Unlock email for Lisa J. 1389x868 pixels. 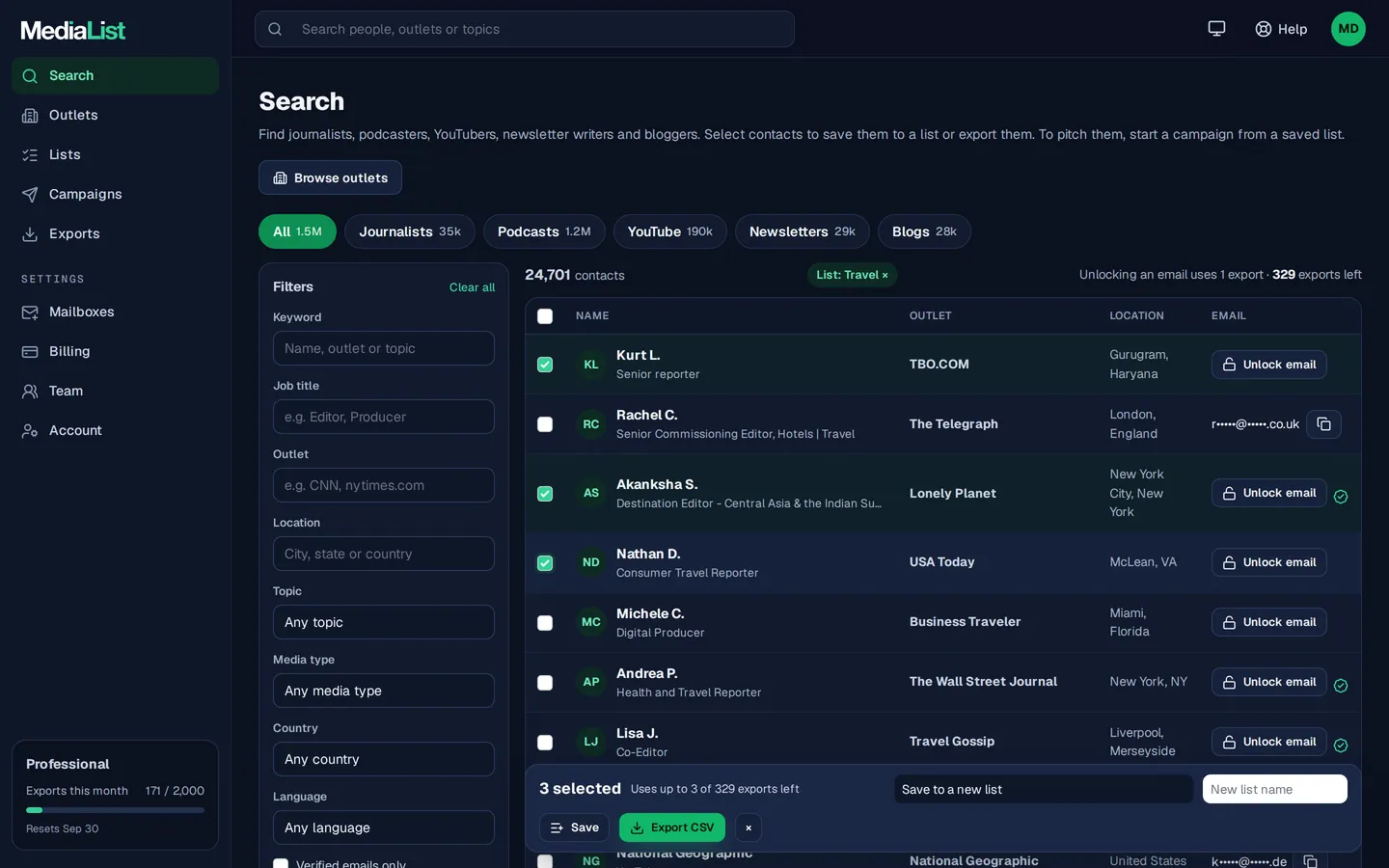coord(1268,742)
